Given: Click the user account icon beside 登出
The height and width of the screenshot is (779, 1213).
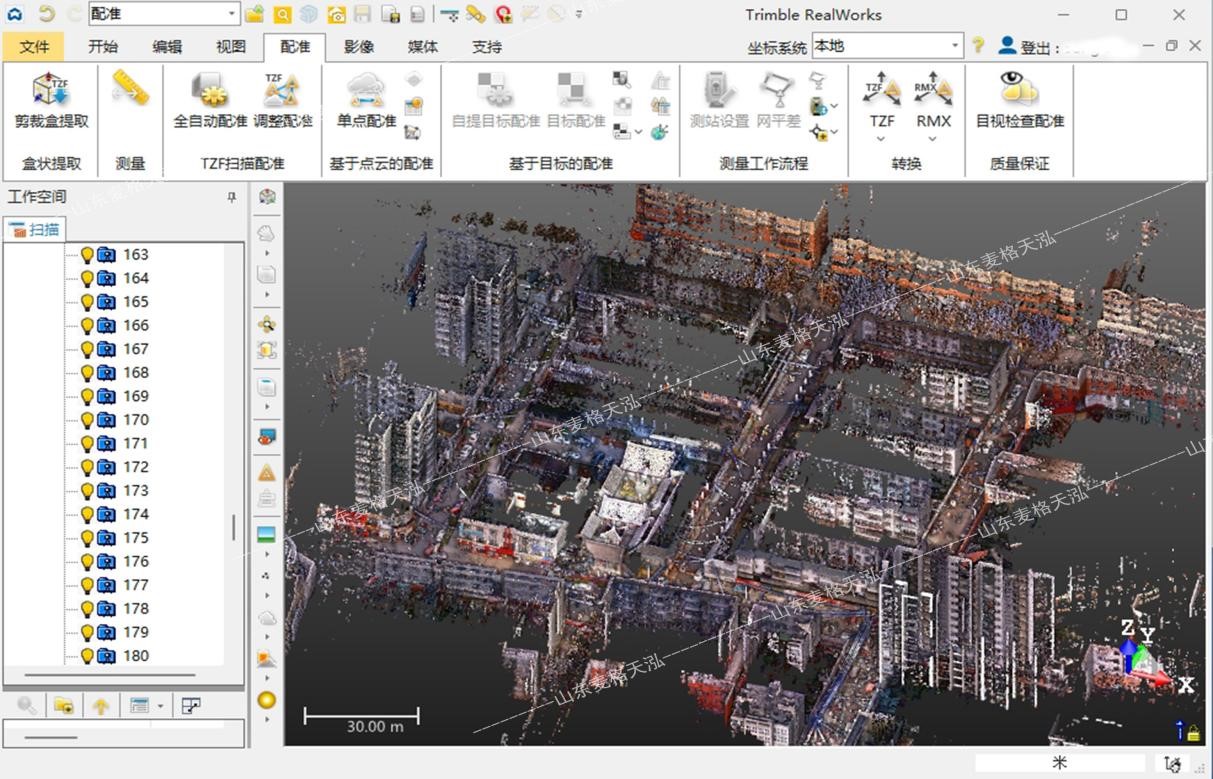Looking at the screenshot, I should (x=1007, y=46).
